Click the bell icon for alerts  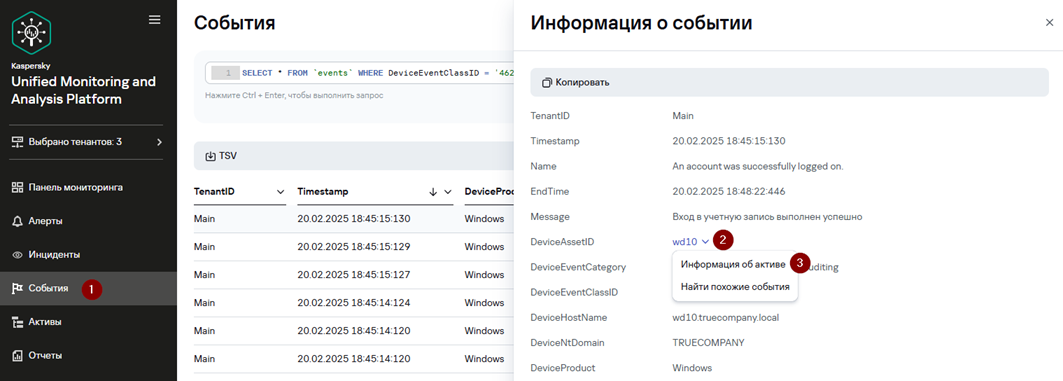(x=18, y=221)
